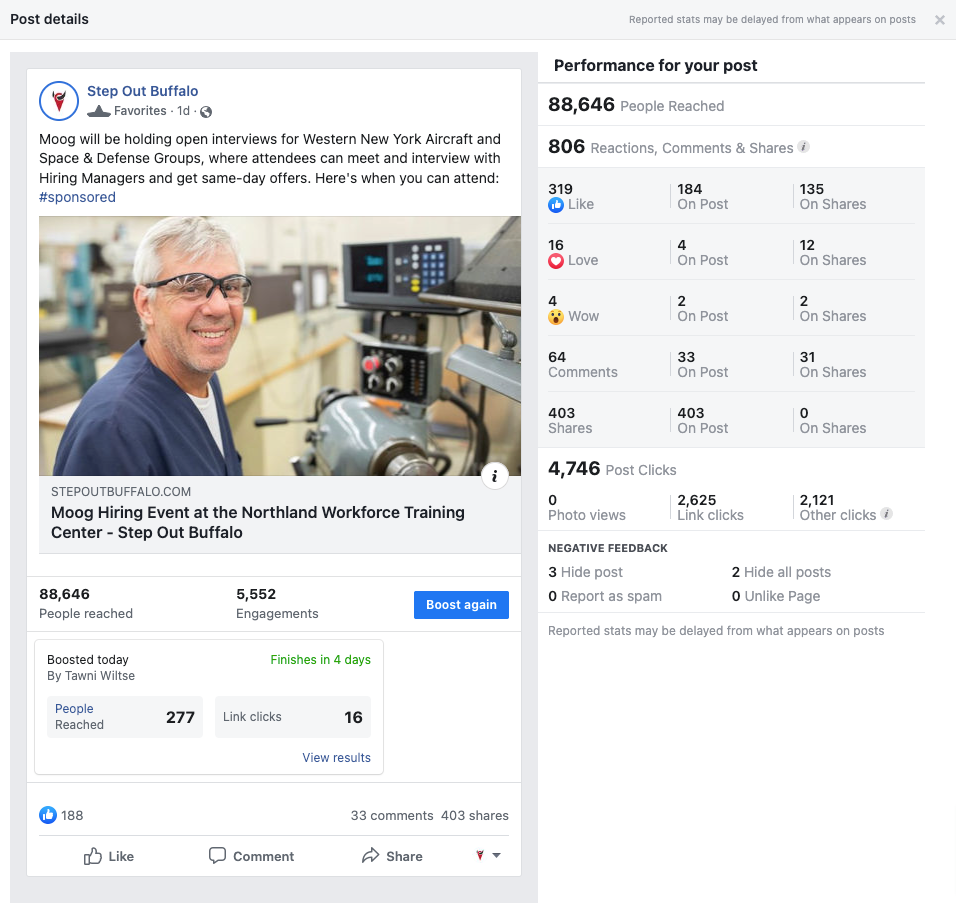Open the machinist photo link preview
The image size is (956, 913).
(280, 346)
